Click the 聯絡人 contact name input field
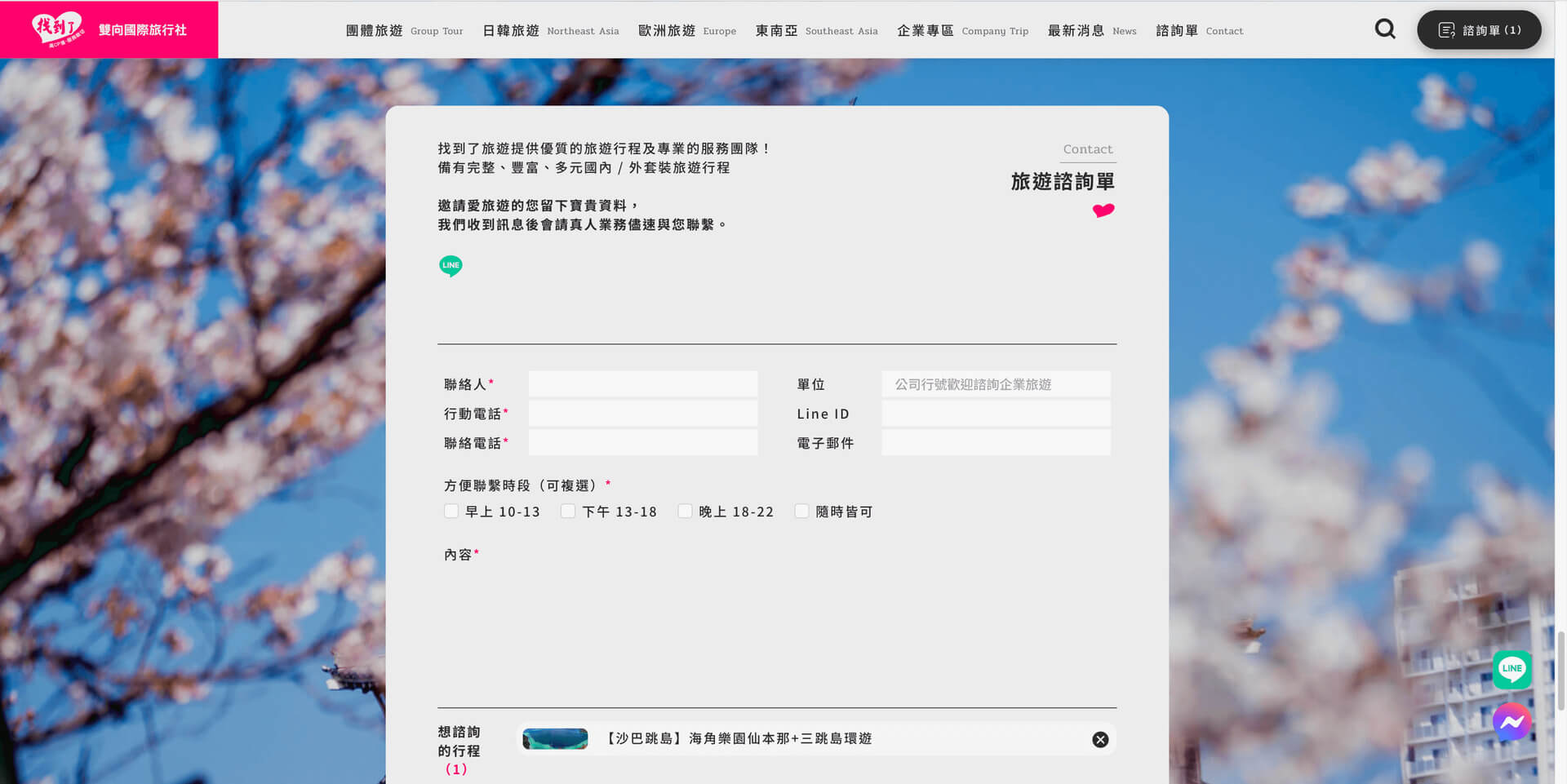The width and height of the screenshot is (1567, 784). 642,383
